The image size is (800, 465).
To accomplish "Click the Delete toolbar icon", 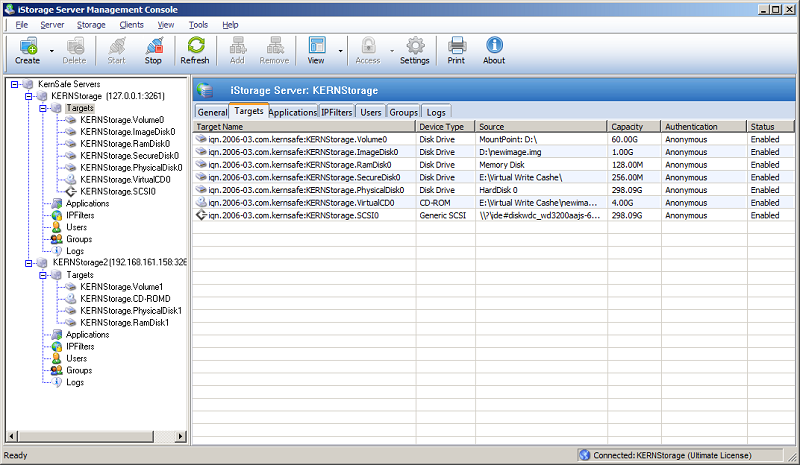I will tap(74, 46).
